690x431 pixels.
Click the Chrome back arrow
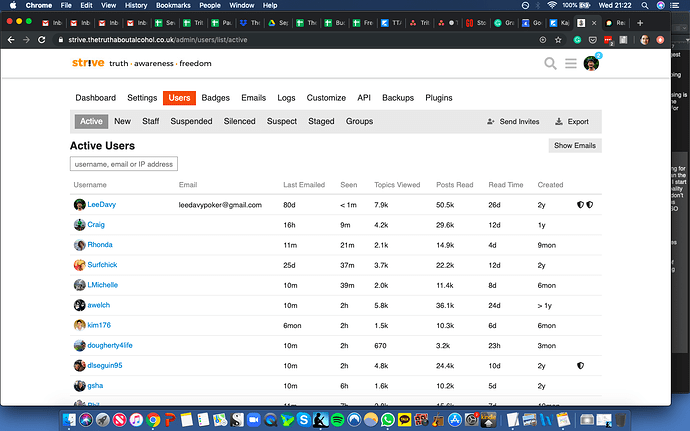pyautogui.click(x=11, y=40)
